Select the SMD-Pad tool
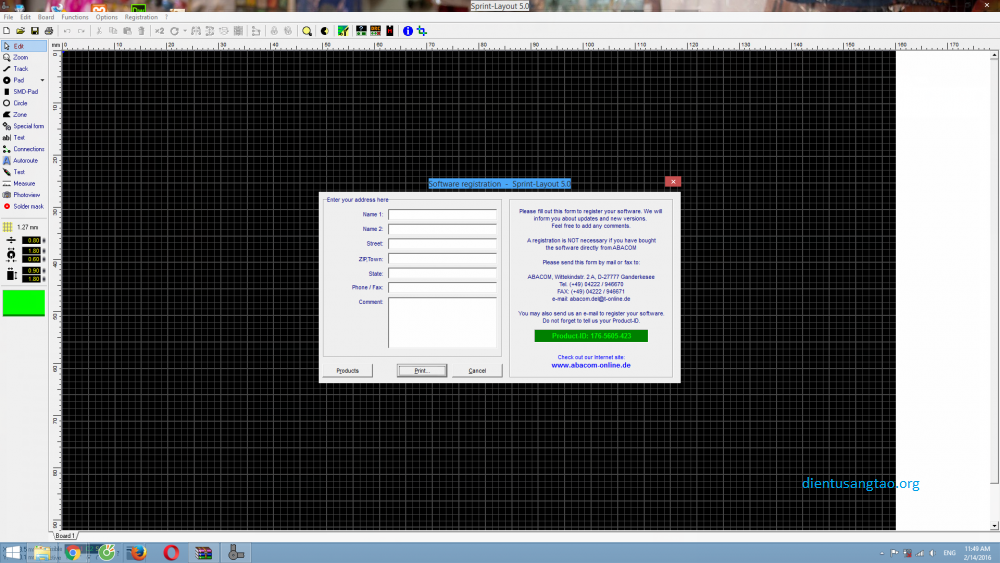1000x563 pixels. click(x=24, y=92)
